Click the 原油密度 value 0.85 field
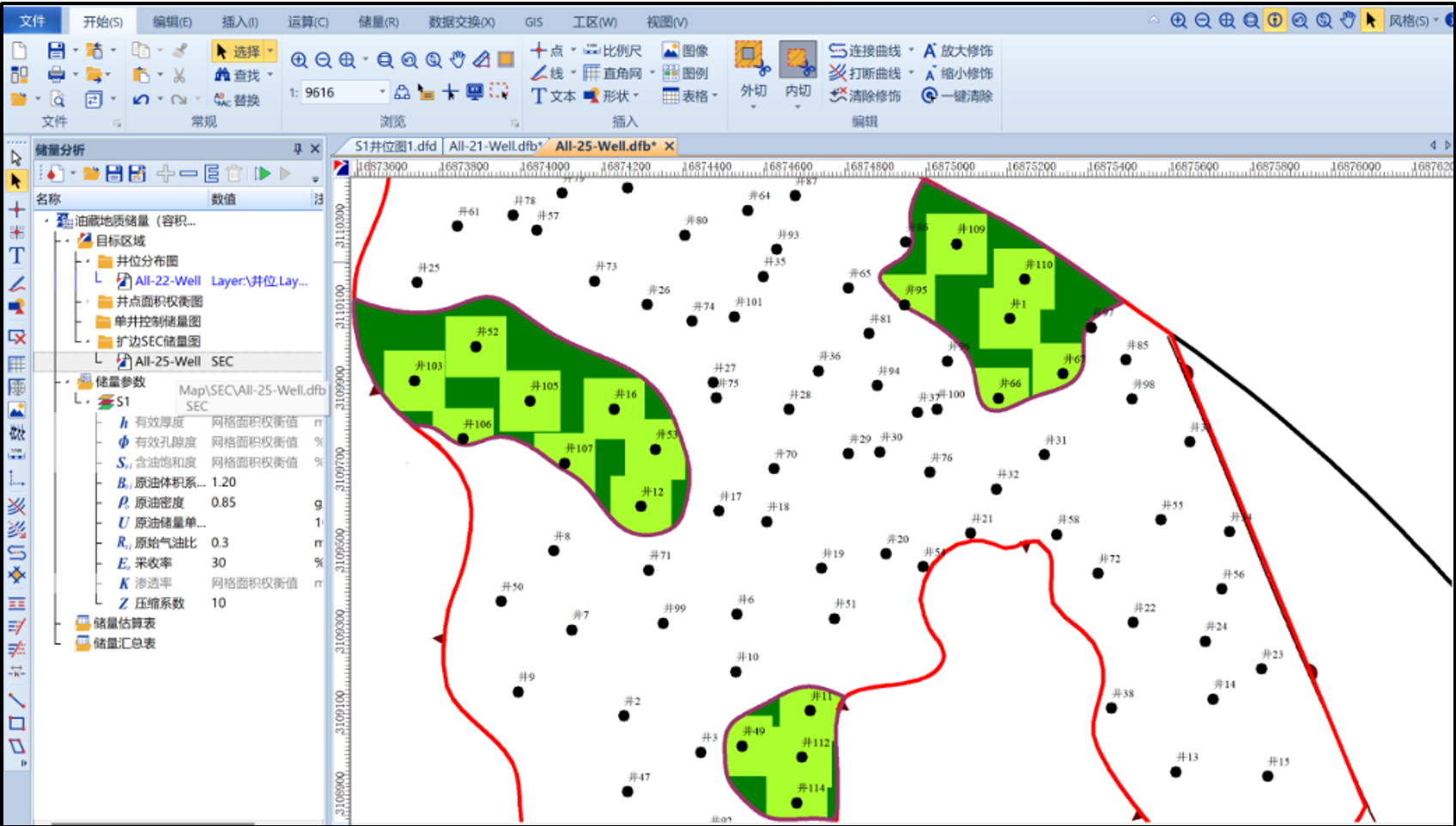Screen dimensions: 1456x826 click(223, 502)
